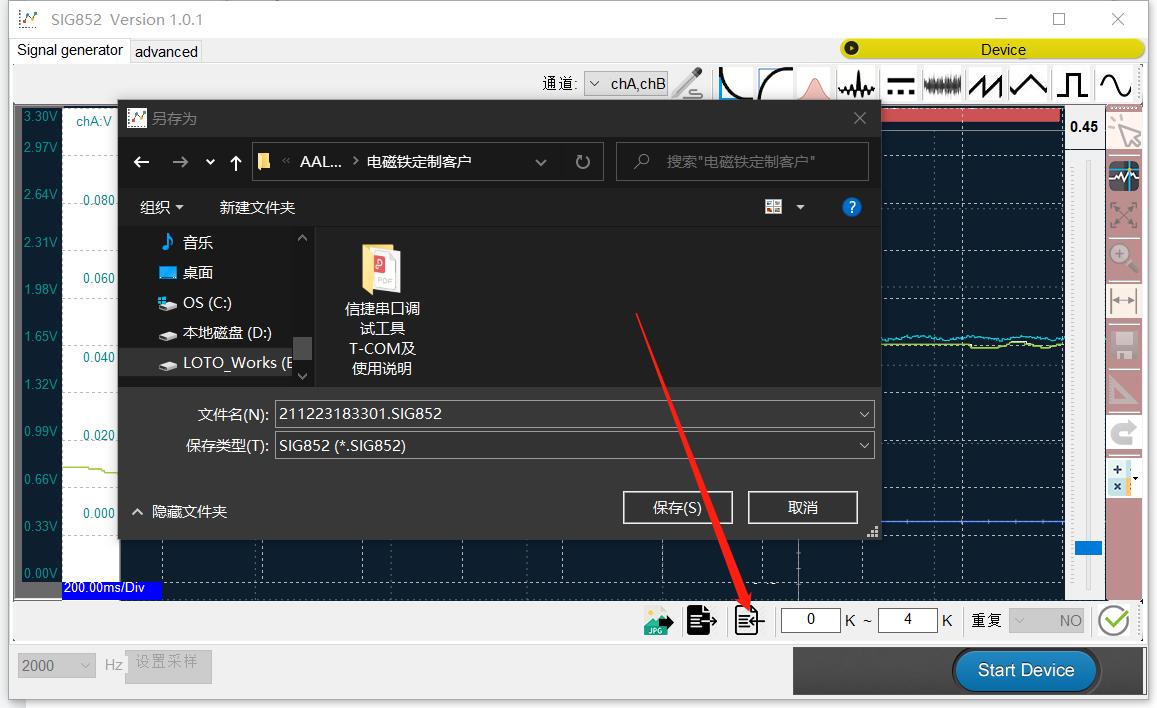
Task: Click the redo curved arrow icon
Action: pos(1124,433)
